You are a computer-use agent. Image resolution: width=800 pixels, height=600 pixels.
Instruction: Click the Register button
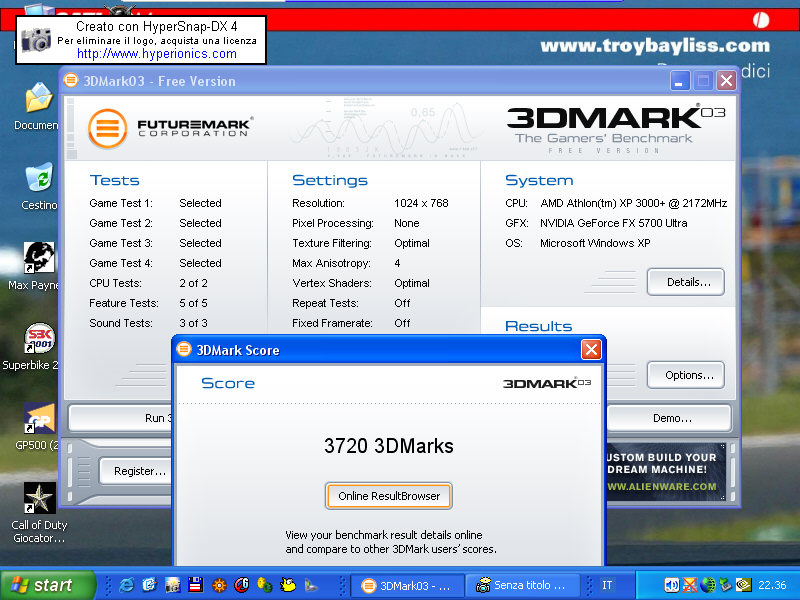[x=136, y=471]
